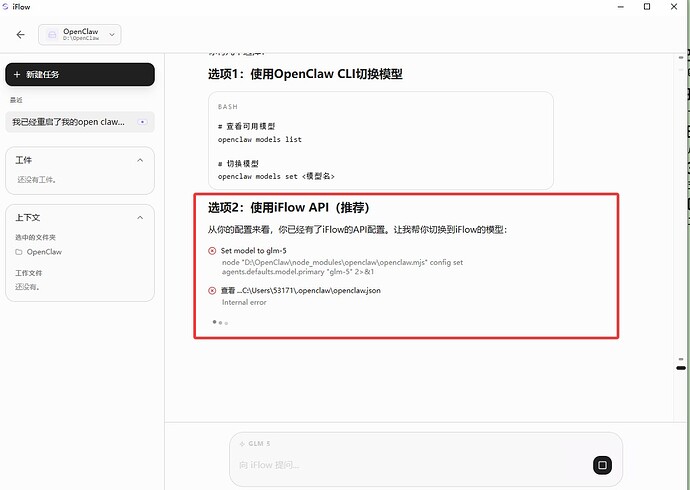Screen dimensions: 690x490
Task: Click the status indicator on the recent task
Action: click(142, 122)
